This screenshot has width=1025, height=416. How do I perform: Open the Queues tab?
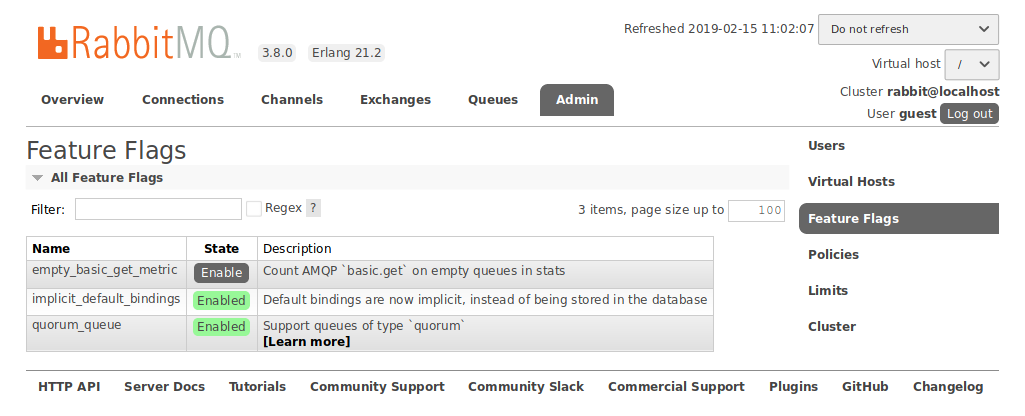(493, 100)
